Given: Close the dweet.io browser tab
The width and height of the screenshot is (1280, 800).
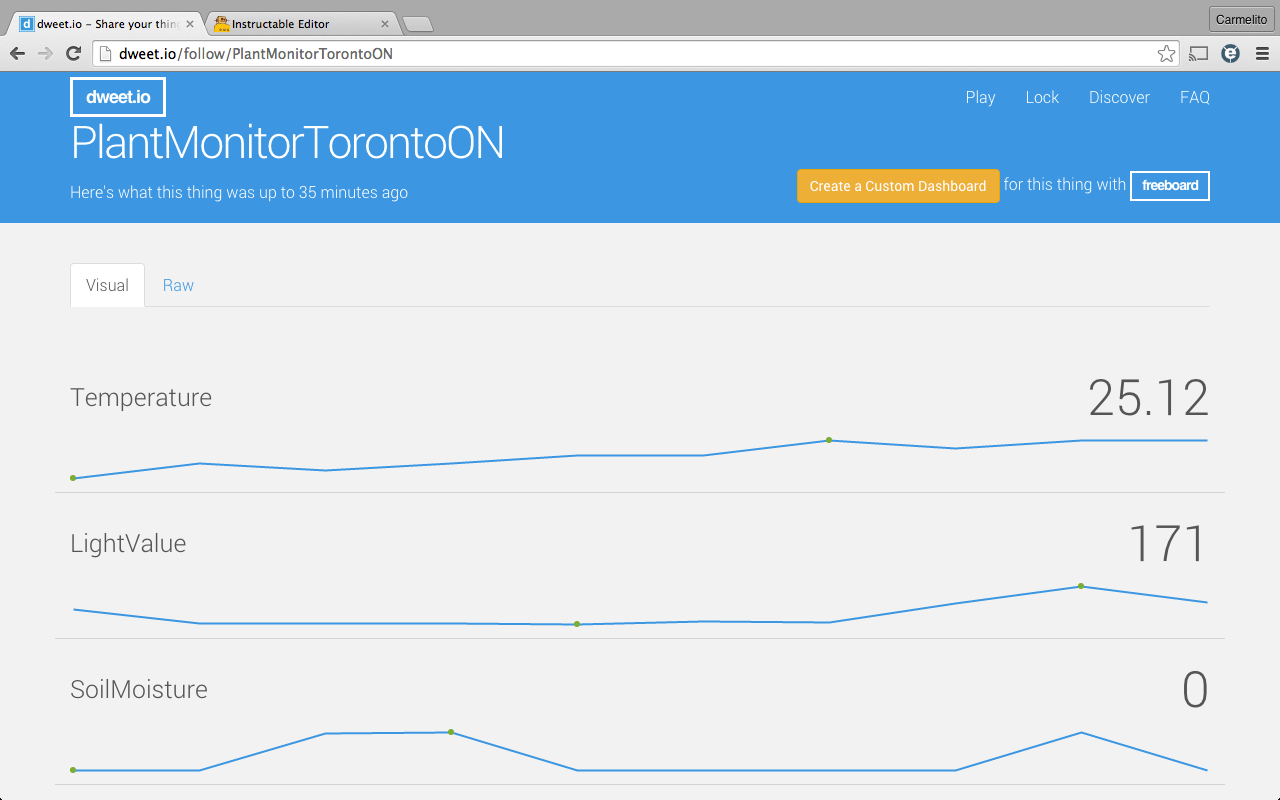Looking at the screenshot, I should (190, 24).
